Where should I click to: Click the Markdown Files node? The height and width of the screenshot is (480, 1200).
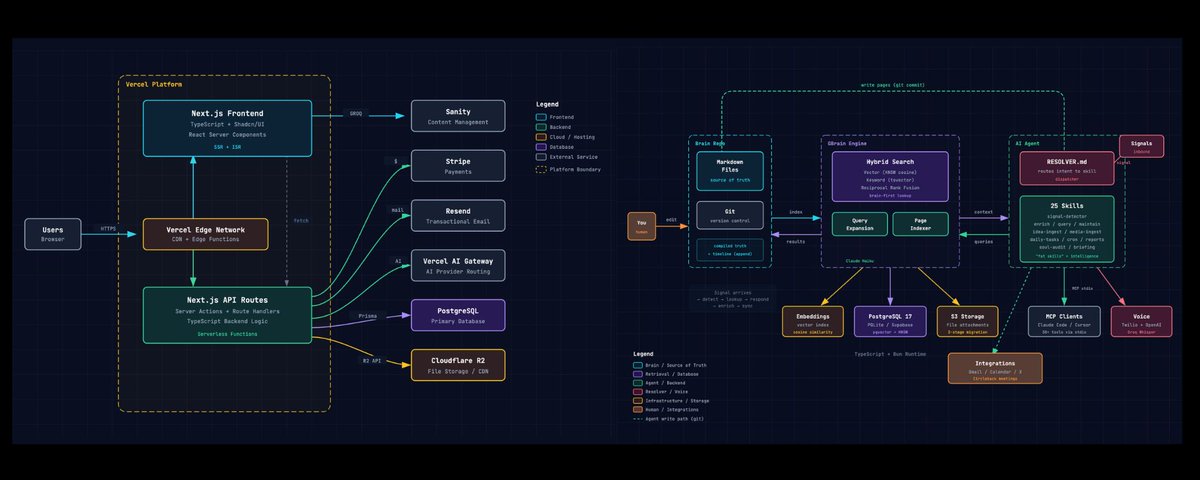pyautogui.click(x=730, y=171)
